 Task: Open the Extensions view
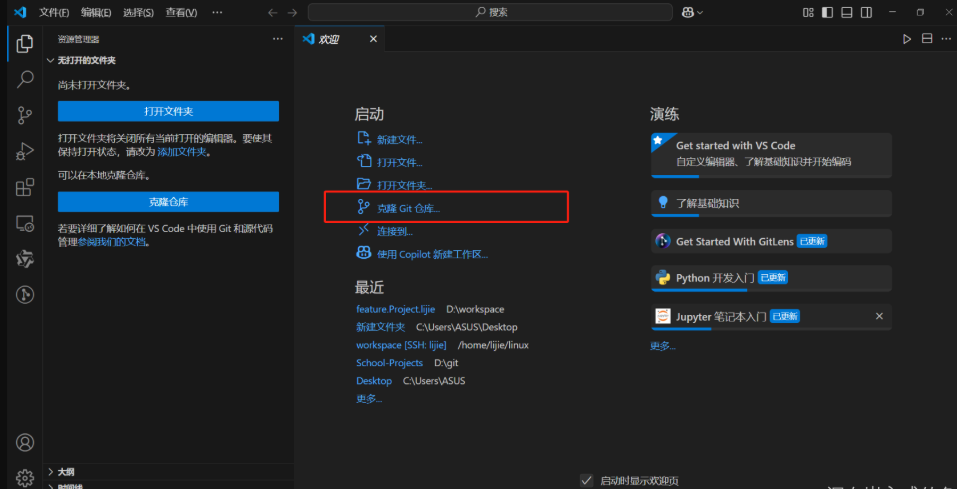click(24, 187)
